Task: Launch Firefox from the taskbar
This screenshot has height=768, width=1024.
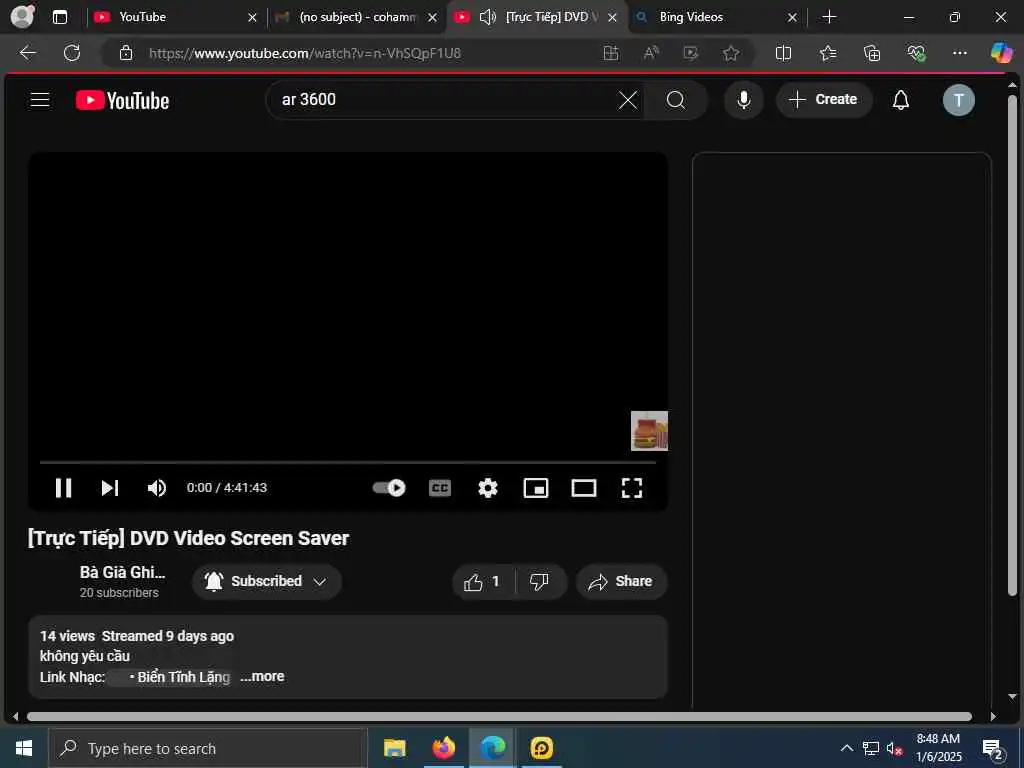Action: 443,748
